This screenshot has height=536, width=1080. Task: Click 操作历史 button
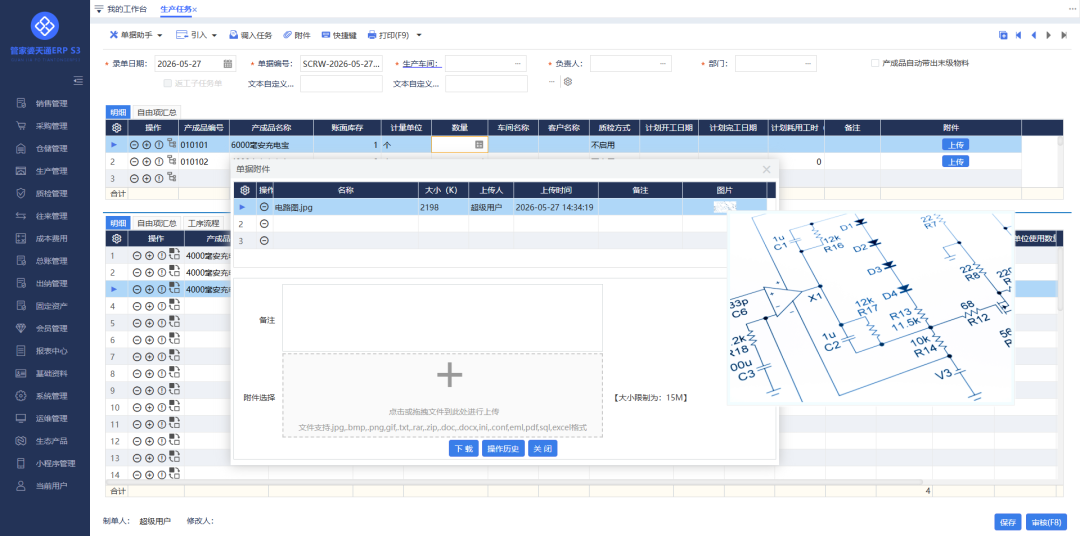503,449
